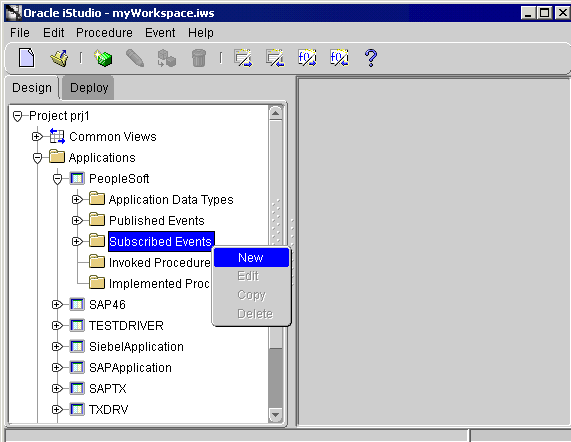Collapse the PeopleSoft node

[x=57, y=179]
